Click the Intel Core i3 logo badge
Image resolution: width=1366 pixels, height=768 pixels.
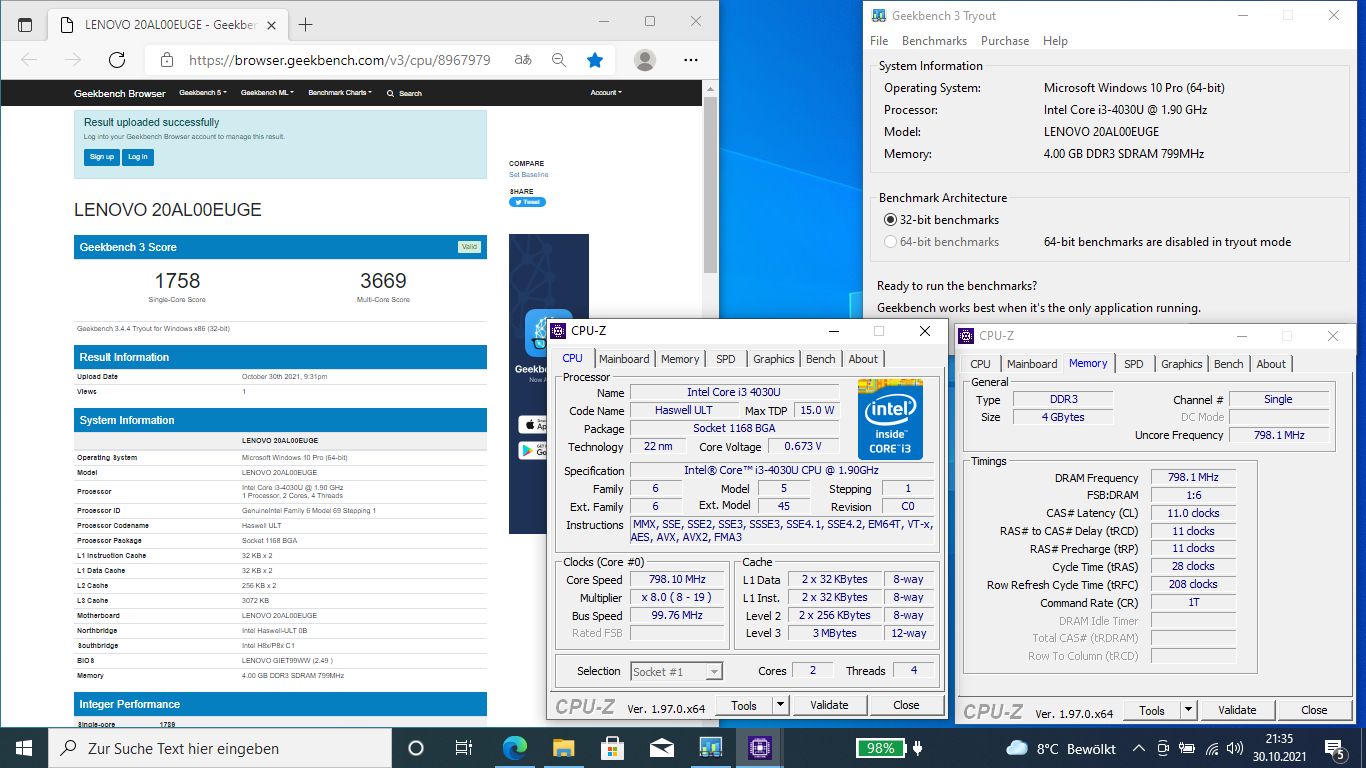coord(890,419)
